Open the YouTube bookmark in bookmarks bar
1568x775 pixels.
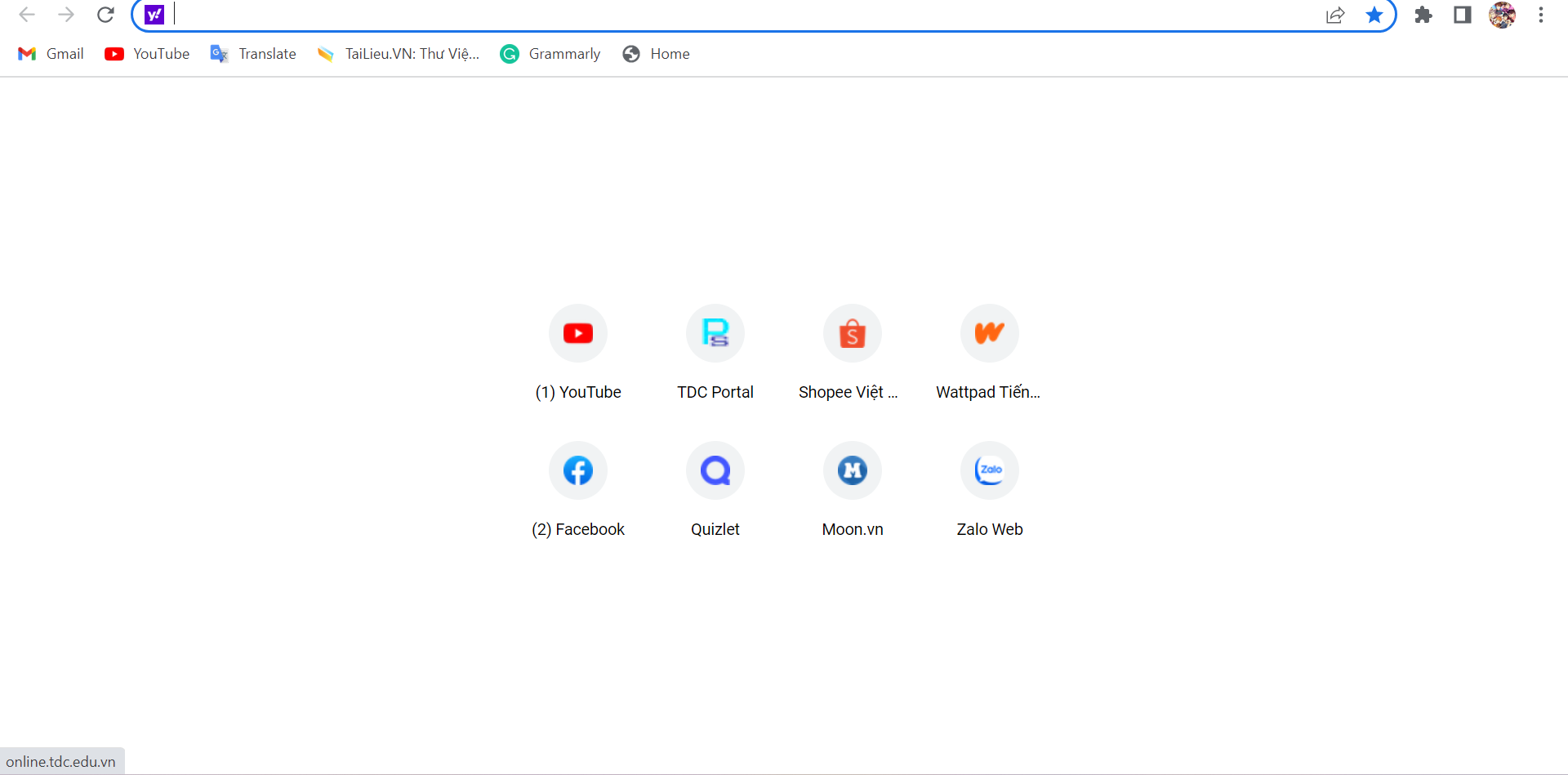point(147,54)
